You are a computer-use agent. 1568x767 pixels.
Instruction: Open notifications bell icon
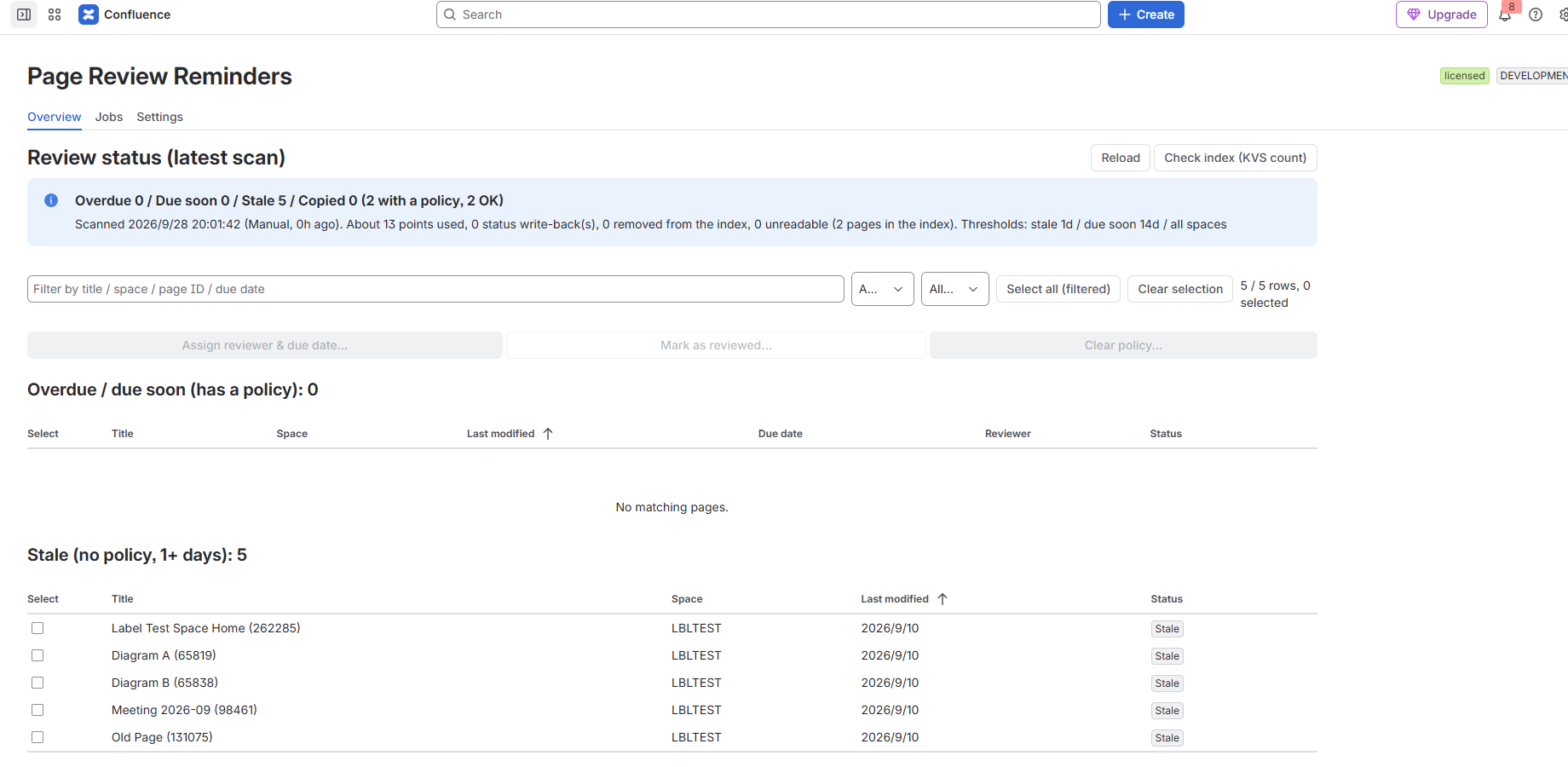tap(1505, 14)
